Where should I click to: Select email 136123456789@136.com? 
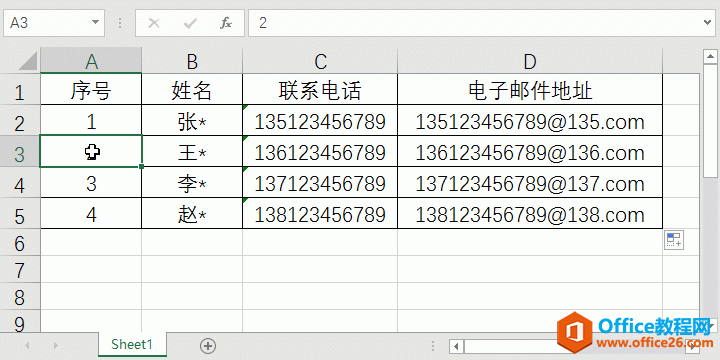530,152
